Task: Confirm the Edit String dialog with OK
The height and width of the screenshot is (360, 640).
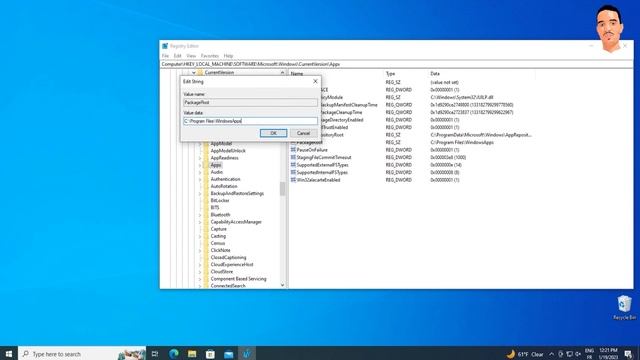Action: point(273,133)
